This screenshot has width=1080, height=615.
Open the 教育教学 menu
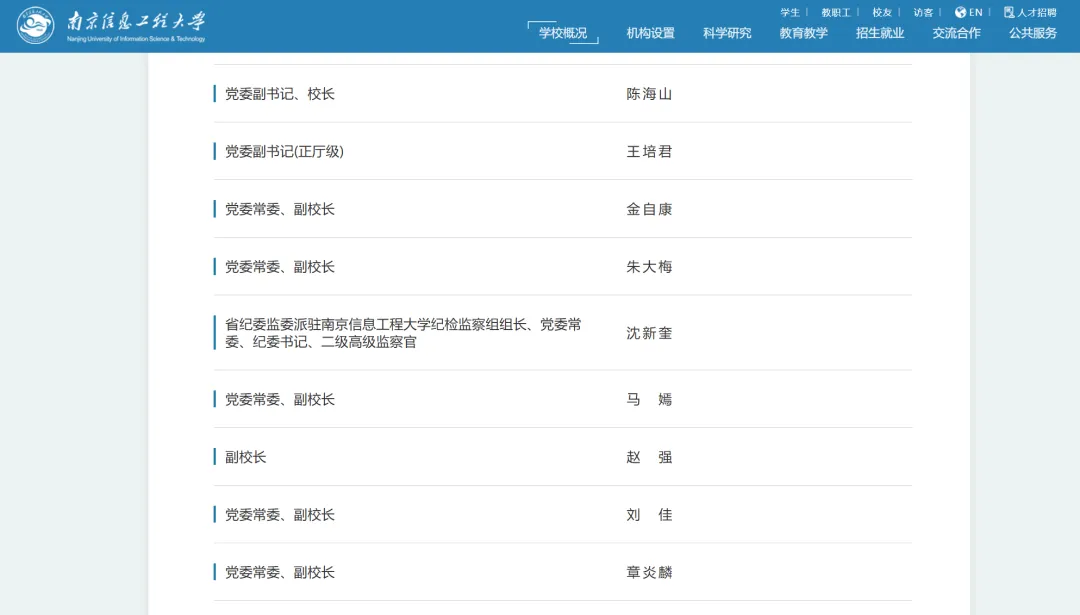pos(803,33)
